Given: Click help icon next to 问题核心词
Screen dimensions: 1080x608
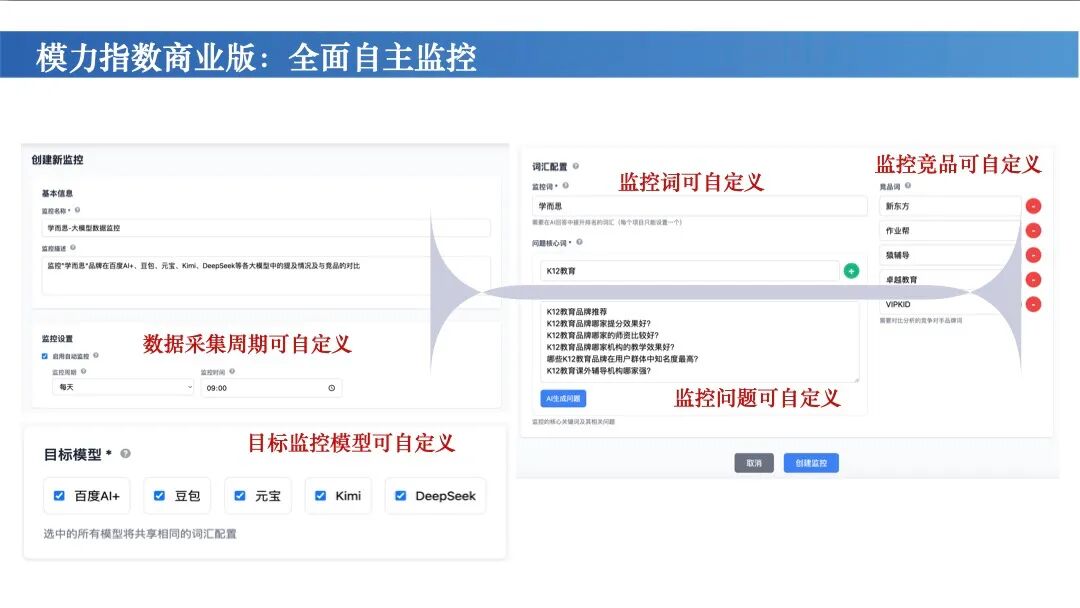Looking at the screenshot, I should tap(579, 242).
